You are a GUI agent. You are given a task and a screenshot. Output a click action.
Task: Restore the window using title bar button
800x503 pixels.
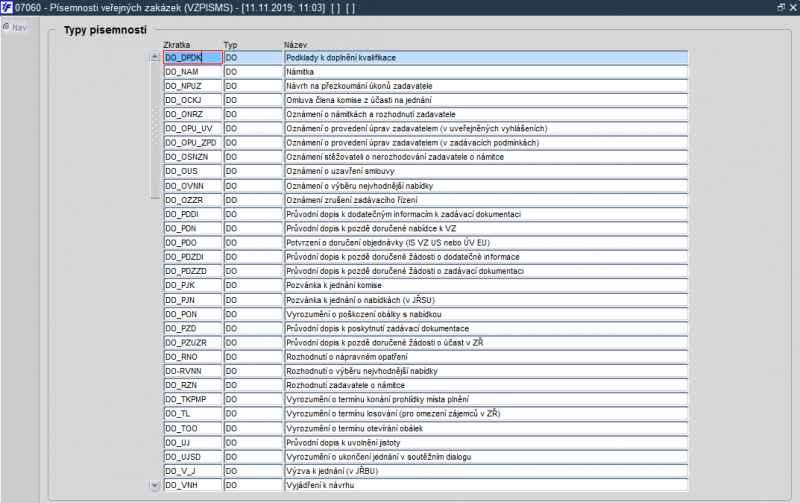[x=781, y=7]
